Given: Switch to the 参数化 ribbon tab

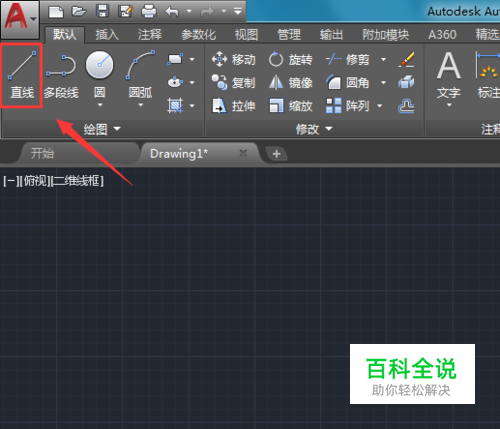Looking at the screenshot, I should point(198,34).
